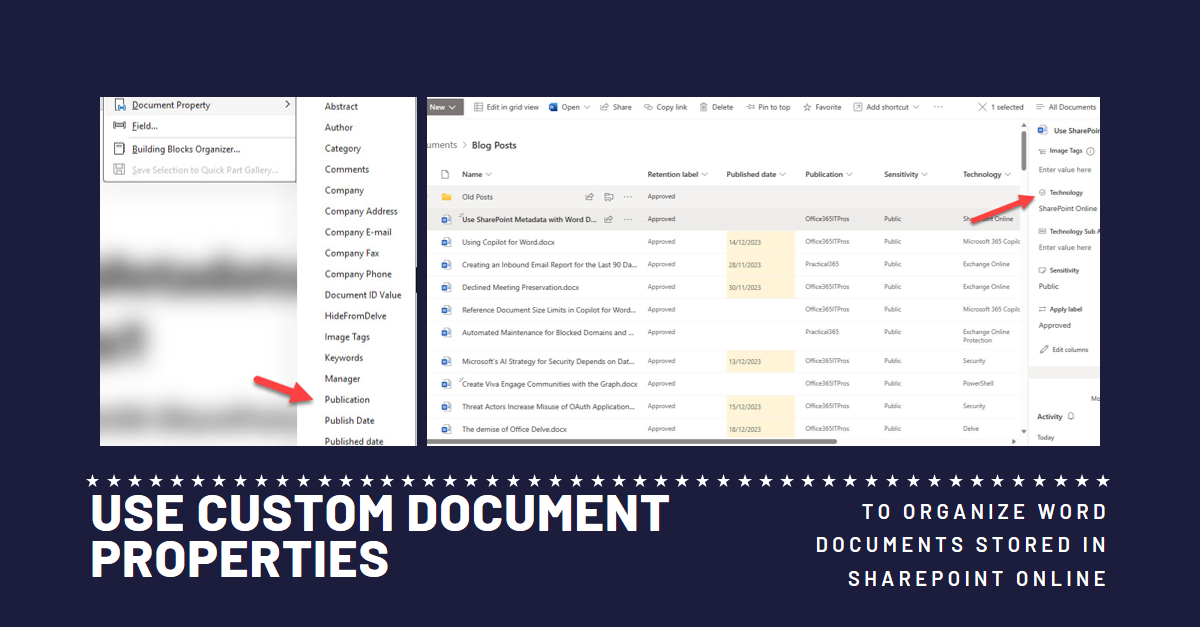Choose the Manager document property

342,379
